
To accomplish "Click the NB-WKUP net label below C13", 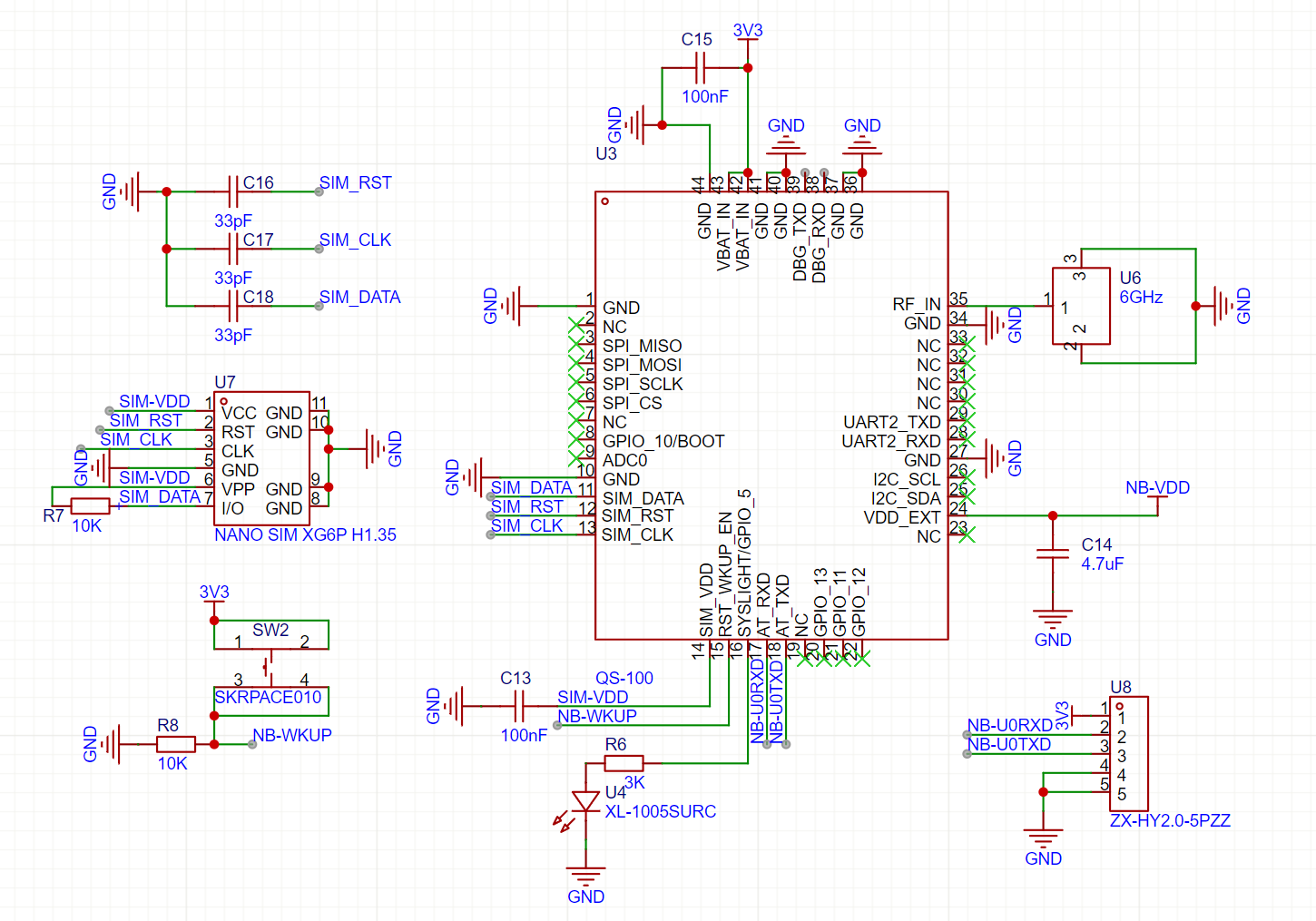I will tap(597, 716).
